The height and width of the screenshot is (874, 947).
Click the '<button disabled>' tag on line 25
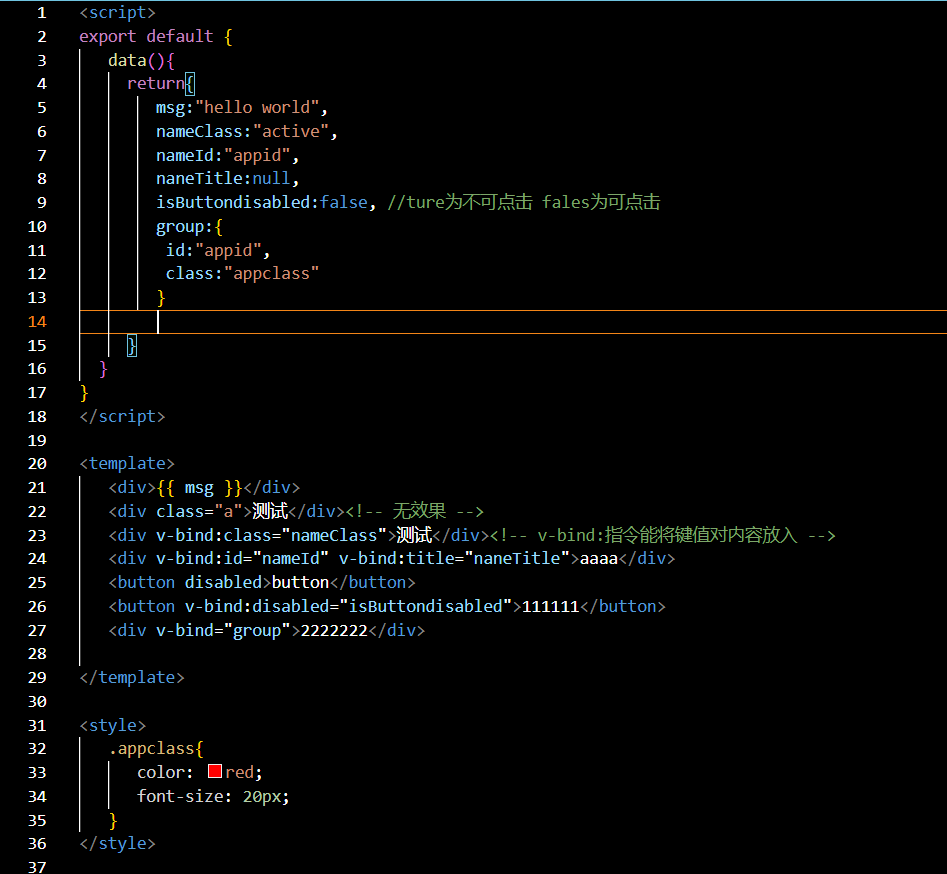pos(190,582)
